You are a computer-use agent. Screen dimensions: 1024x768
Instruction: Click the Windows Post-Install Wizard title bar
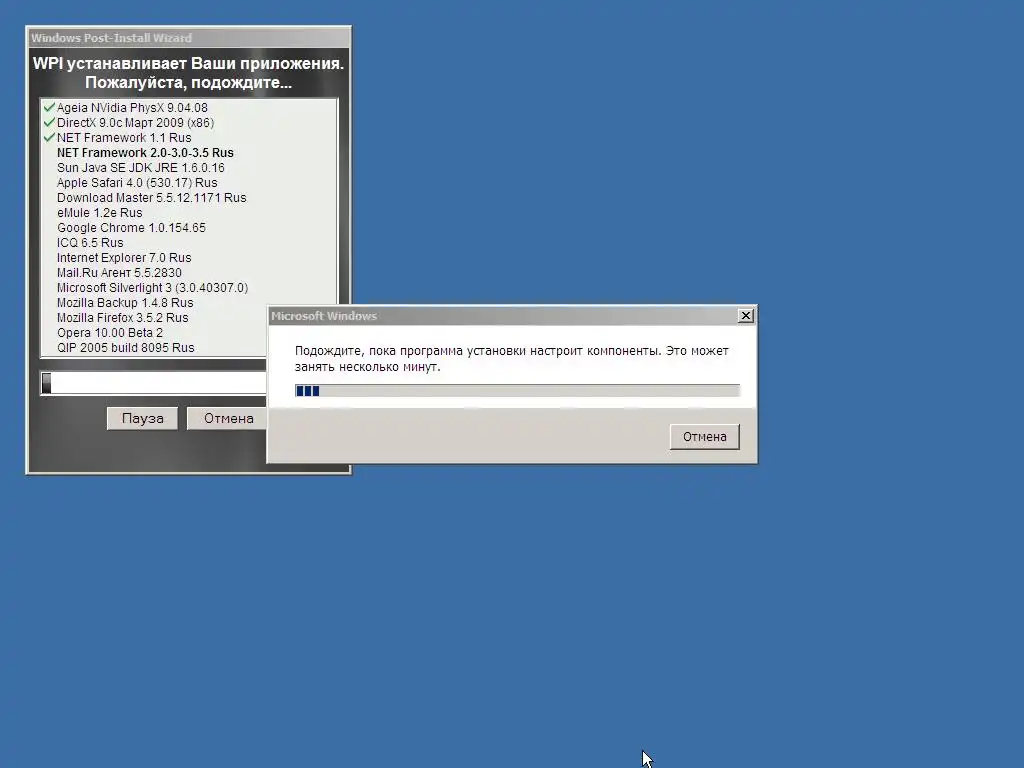pos(189,38)
